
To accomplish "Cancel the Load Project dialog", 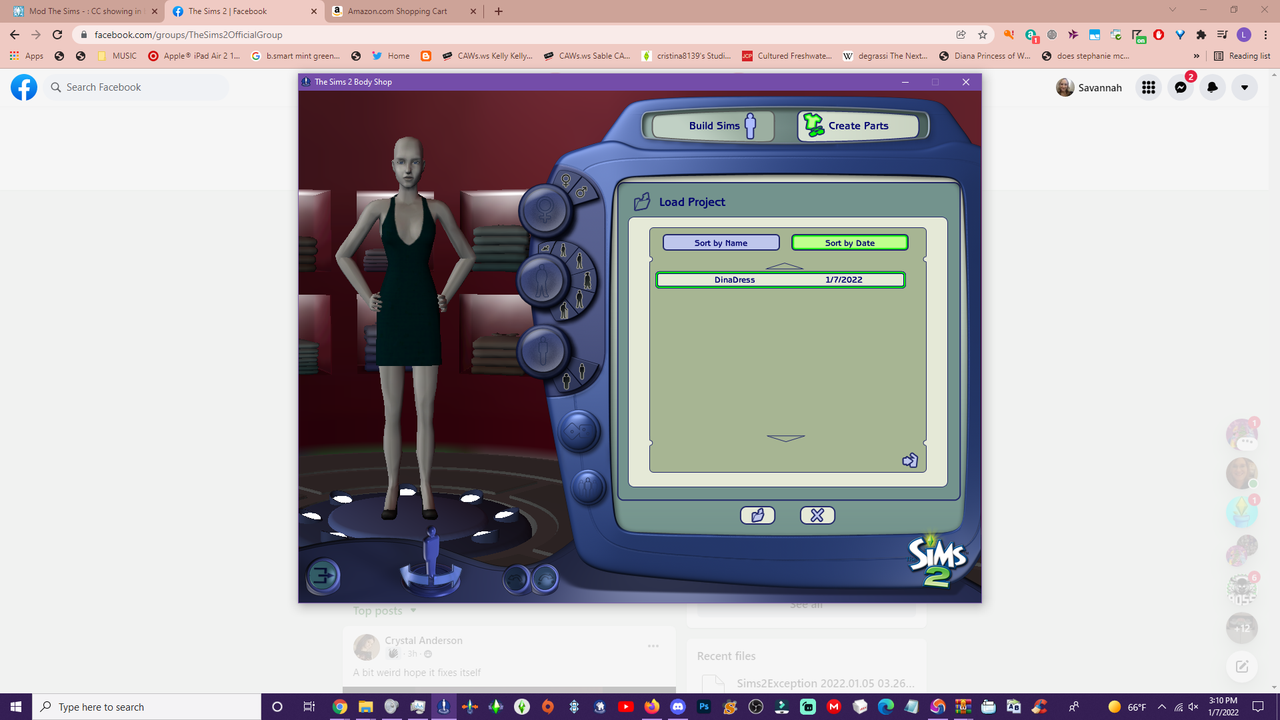I will (x=817, y=515).
